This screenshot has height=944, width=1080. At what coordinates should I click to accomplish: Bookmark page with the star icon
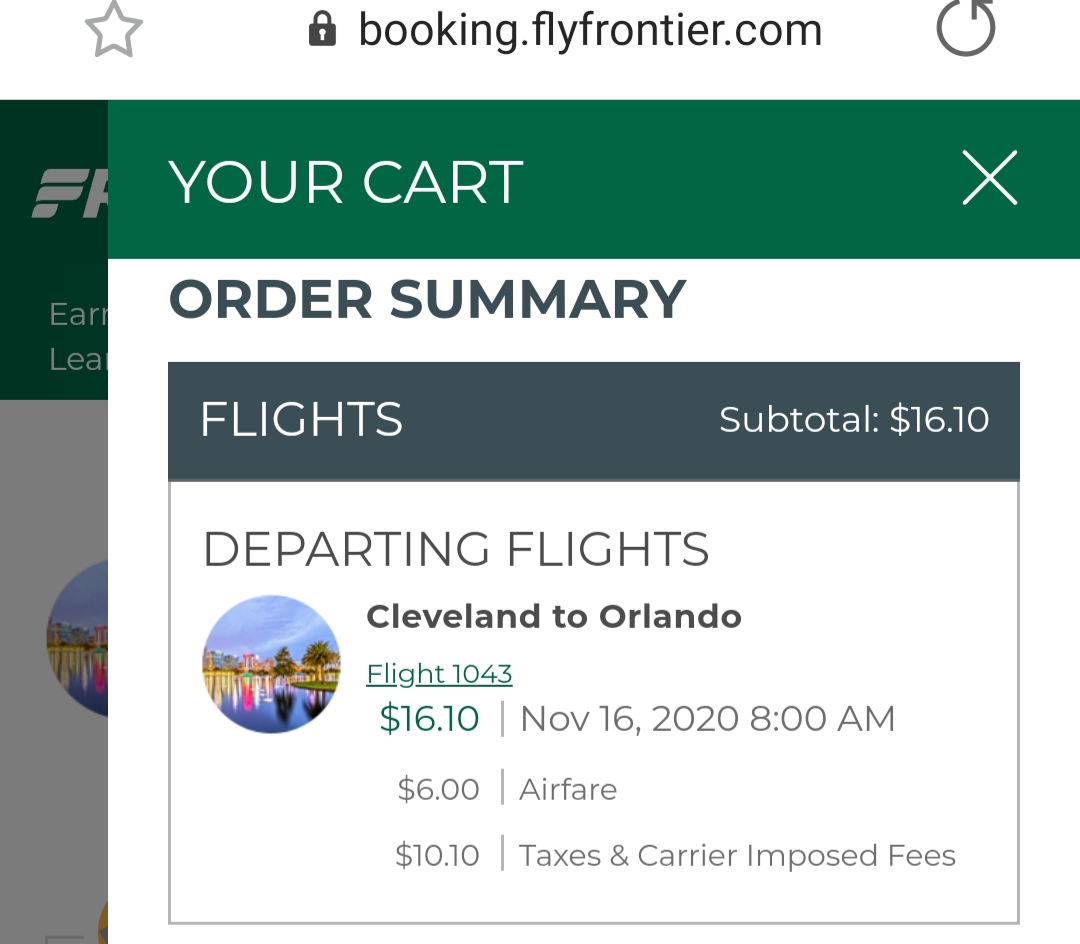click(114, 29)
